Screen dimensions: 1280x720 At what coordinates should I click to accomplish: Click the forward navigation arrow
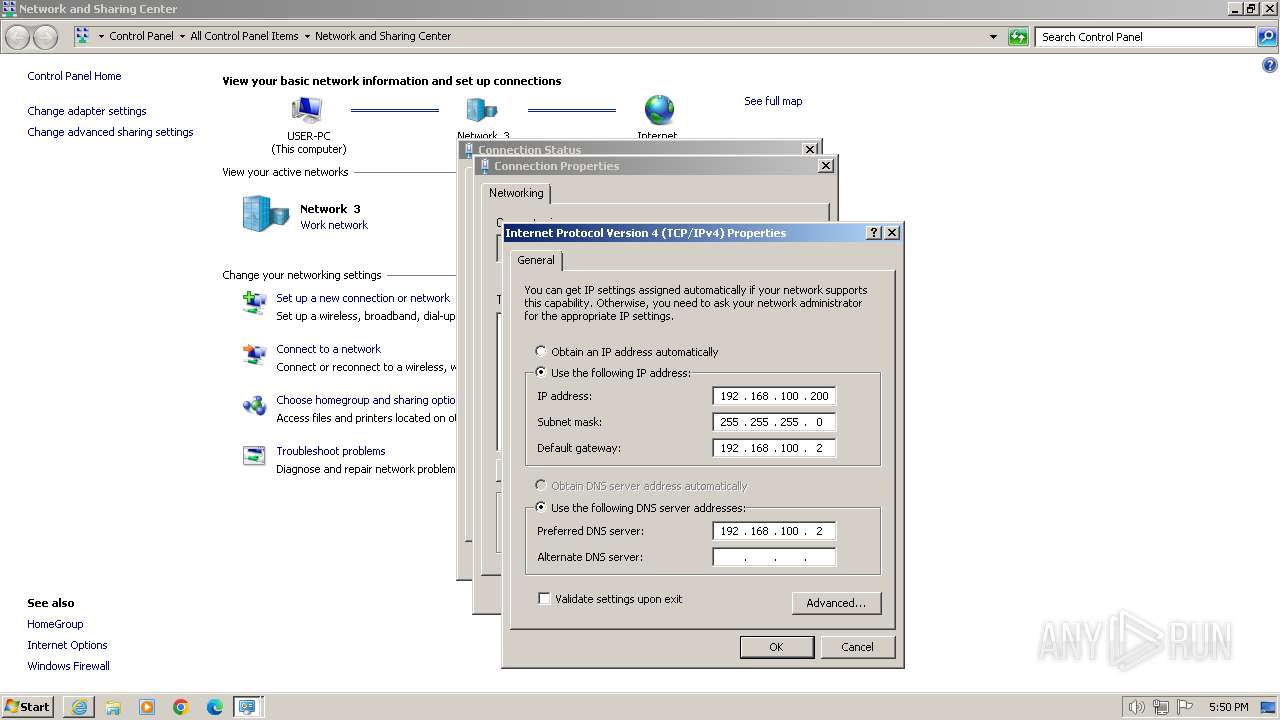click(x=46, y=37)
